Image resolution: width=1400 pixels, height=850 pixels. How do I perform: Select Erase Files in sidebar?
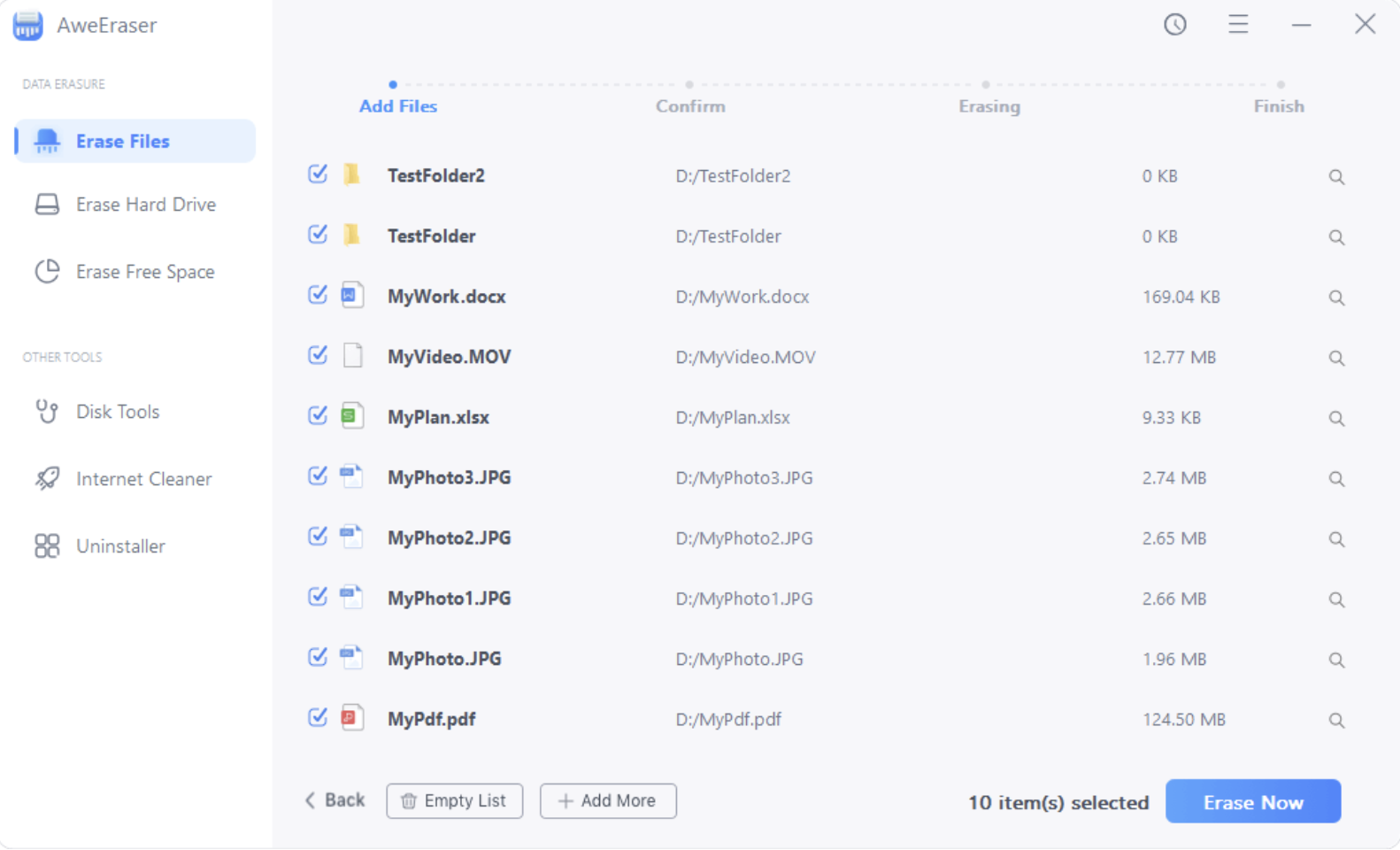click(135, 141)
